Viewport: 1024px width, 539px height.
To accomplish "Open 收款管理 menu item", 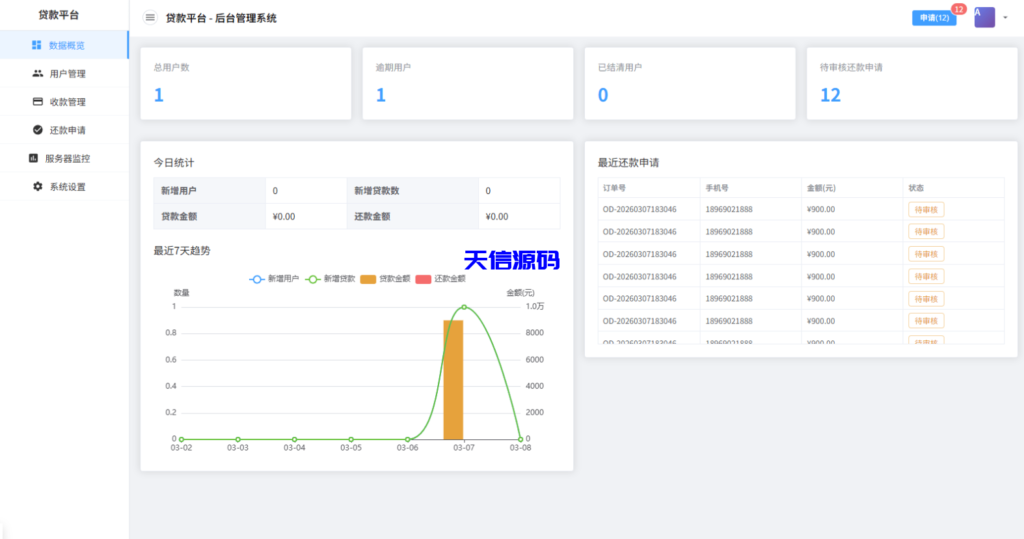I will tap(64, 102).
